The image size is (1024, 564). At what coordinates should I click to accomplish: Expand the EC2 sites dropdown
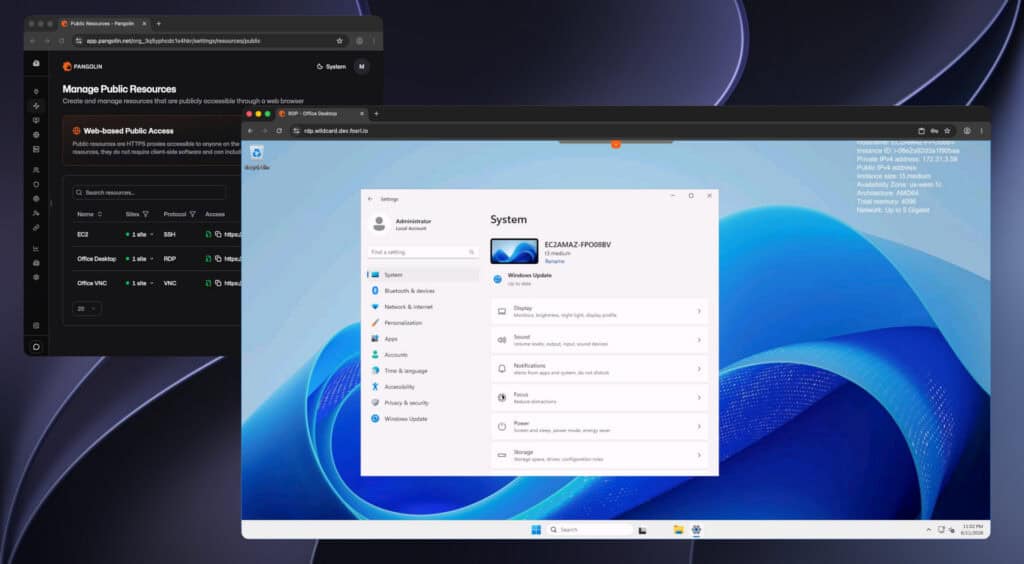coord(140,234)
